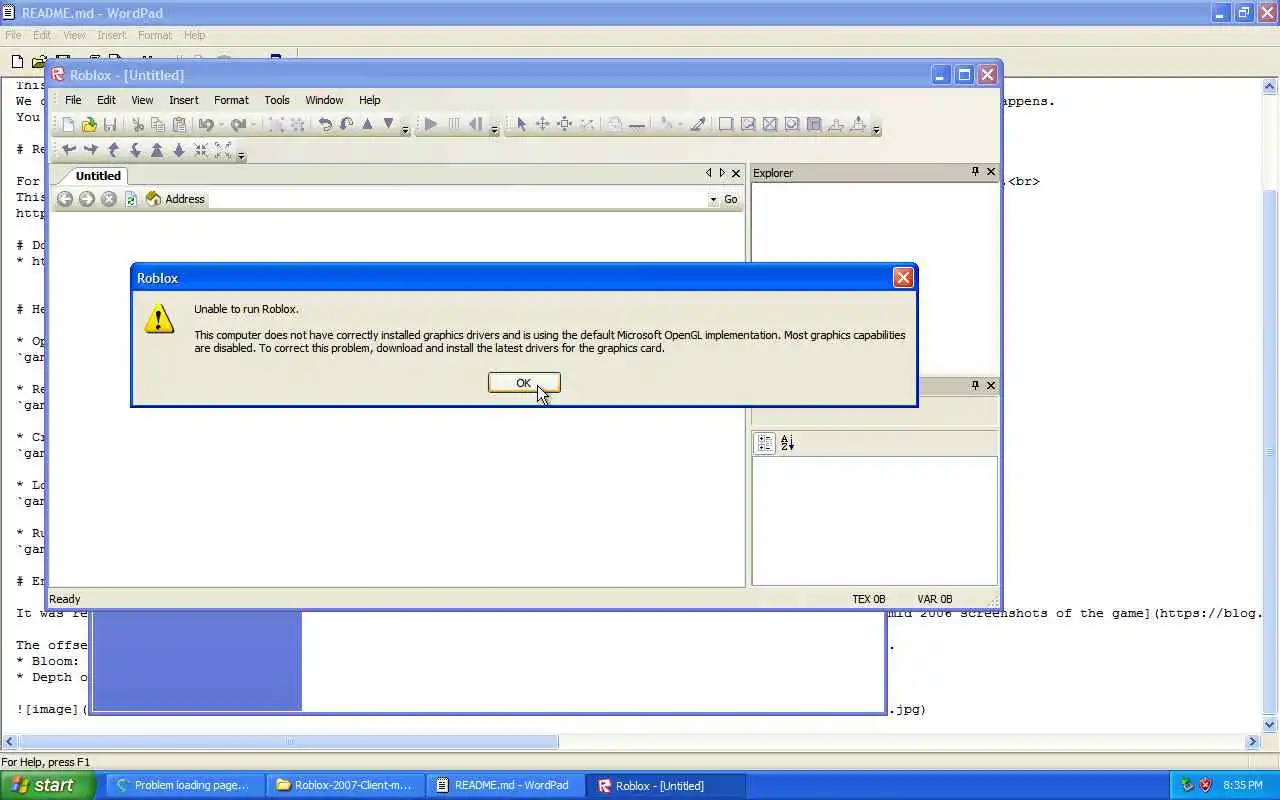
Task: Open the Roblox Tools menu
Action: (x=277, y=100)
